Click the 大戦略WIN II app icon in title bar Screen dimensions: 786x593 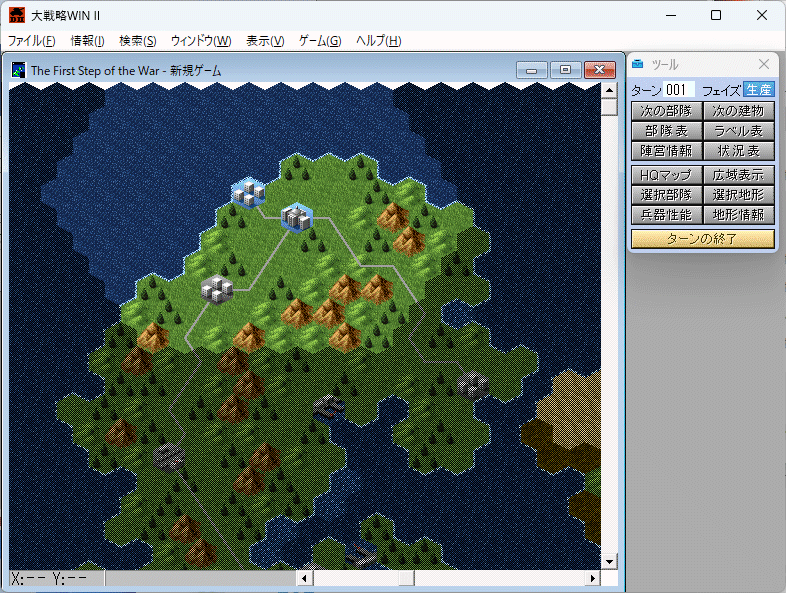point(16,15)
